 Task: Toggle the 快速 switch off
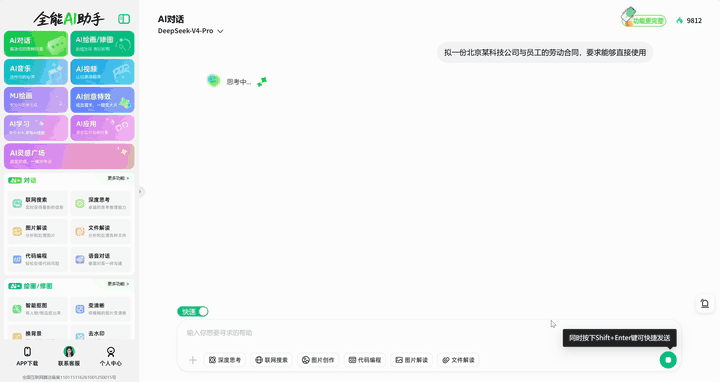193,311
